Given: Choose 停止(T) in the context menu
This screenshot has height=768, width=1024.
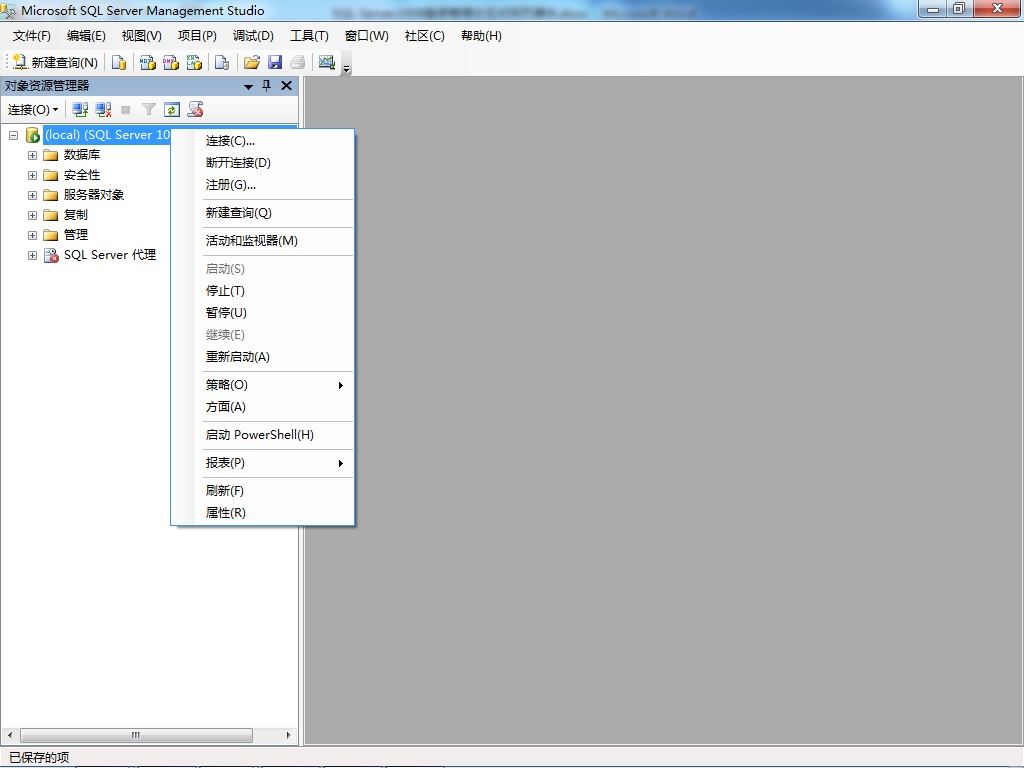Looking at the screenshot, I should (x=263, y=291).
